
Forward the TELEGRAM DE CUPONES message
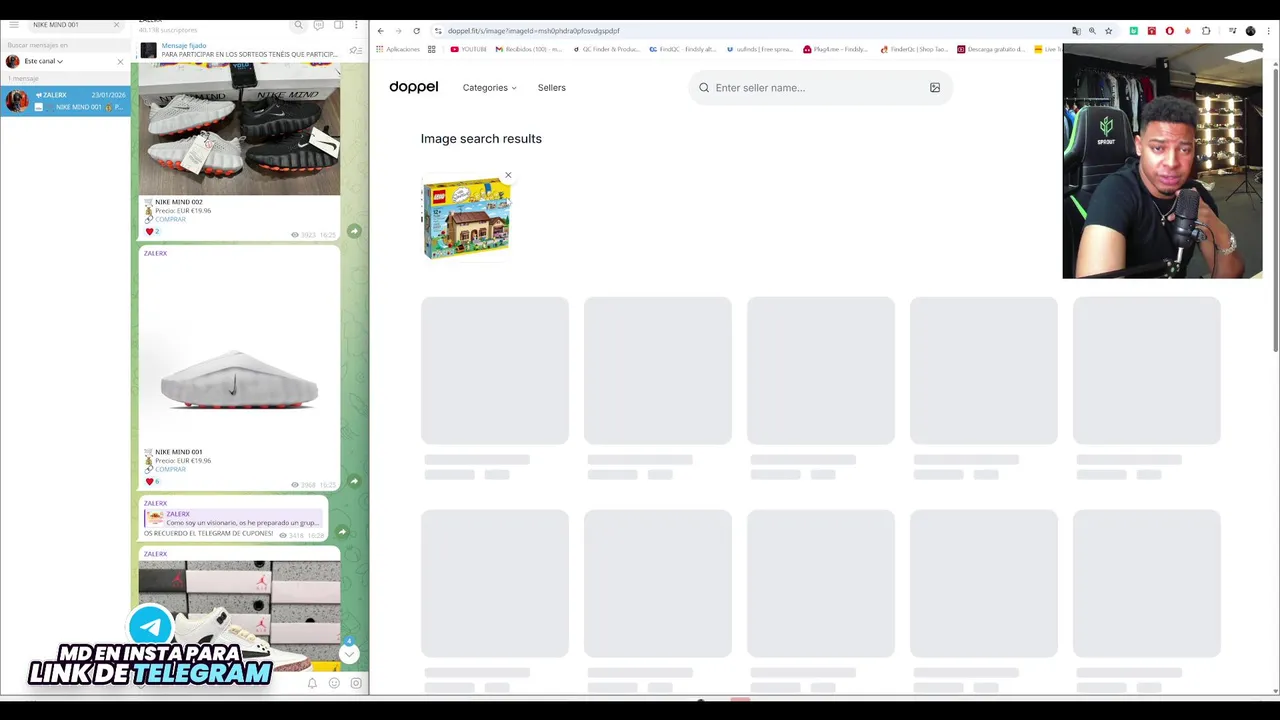coord(342,532)
